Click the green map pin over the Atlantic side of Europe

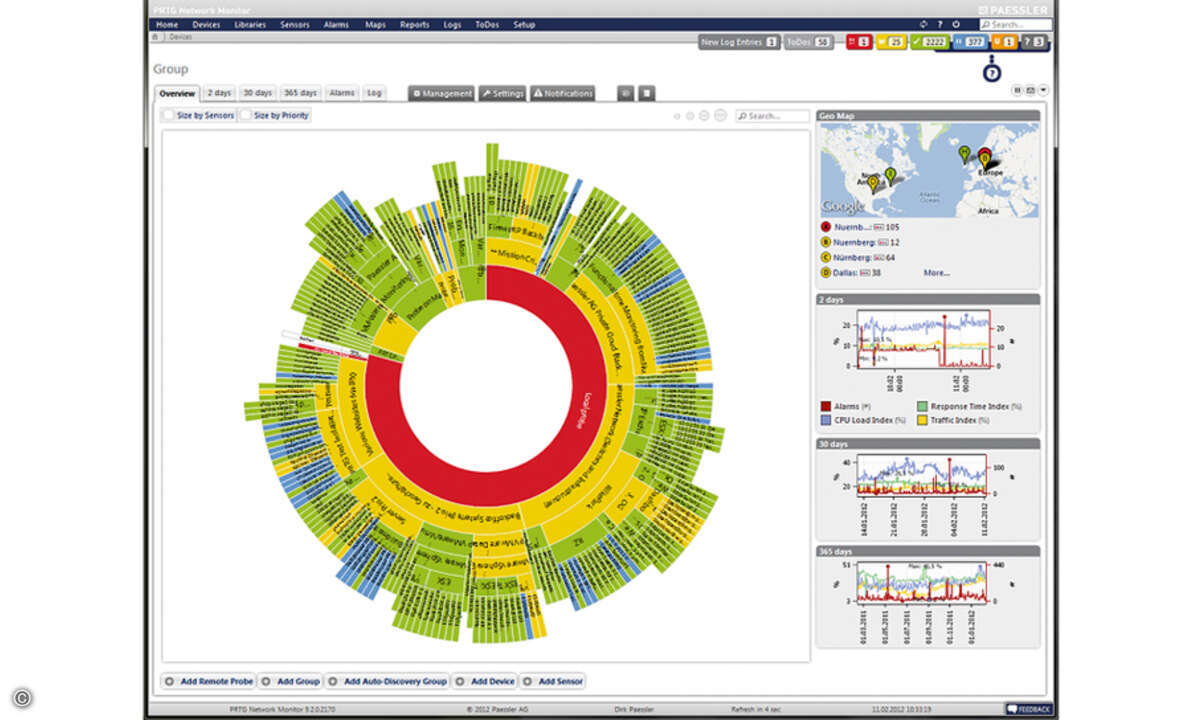point(964,153)
